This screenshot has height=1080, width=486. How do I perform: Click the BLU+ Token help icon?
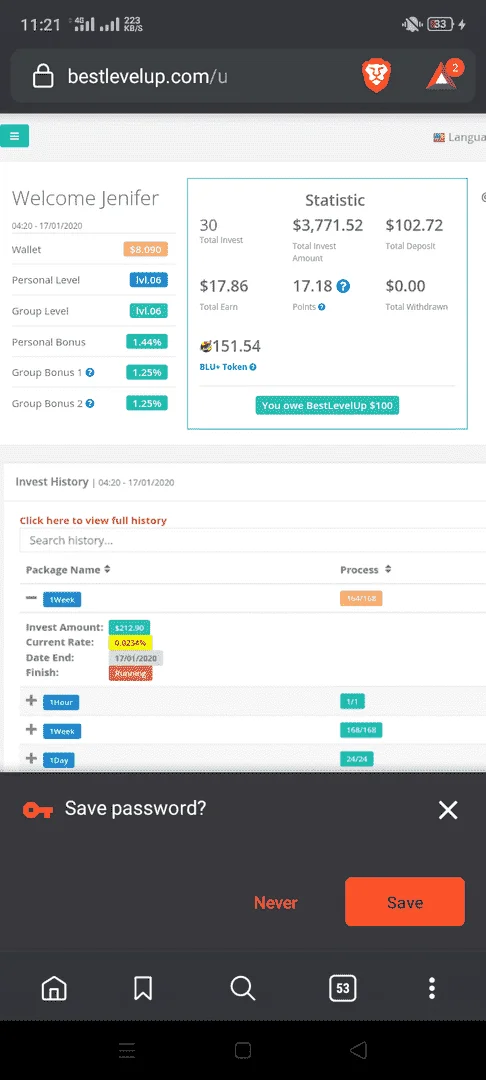click(x=253, y=367)
